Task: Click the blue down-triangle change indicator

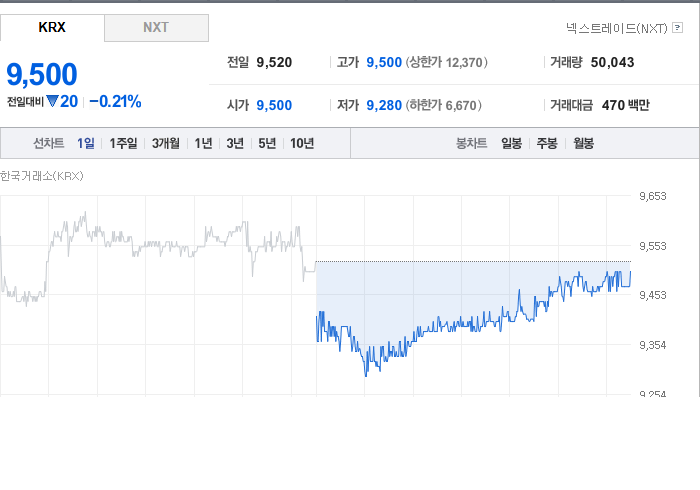Action: click(52, 102)
